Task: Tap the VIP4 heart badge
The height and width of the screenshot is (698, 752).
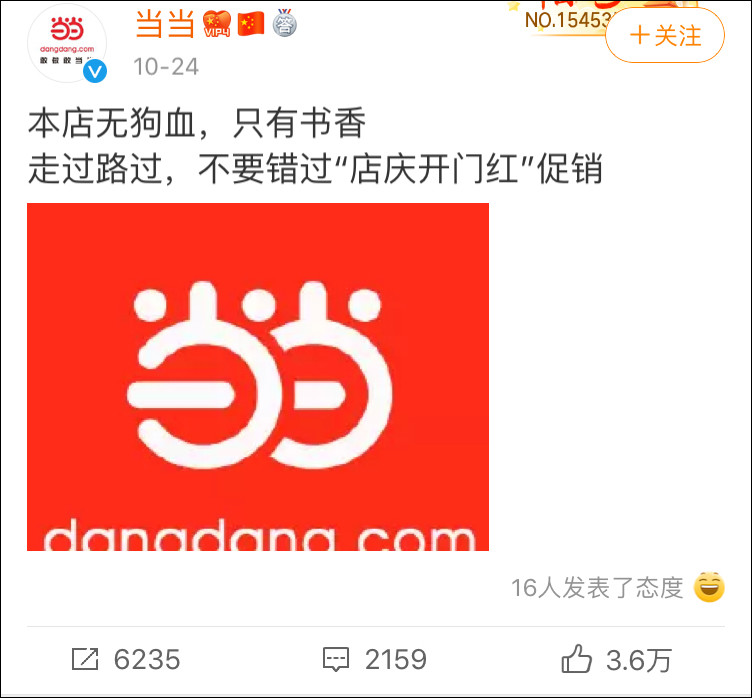Action: pyautogui.click(x=217, y=24)
